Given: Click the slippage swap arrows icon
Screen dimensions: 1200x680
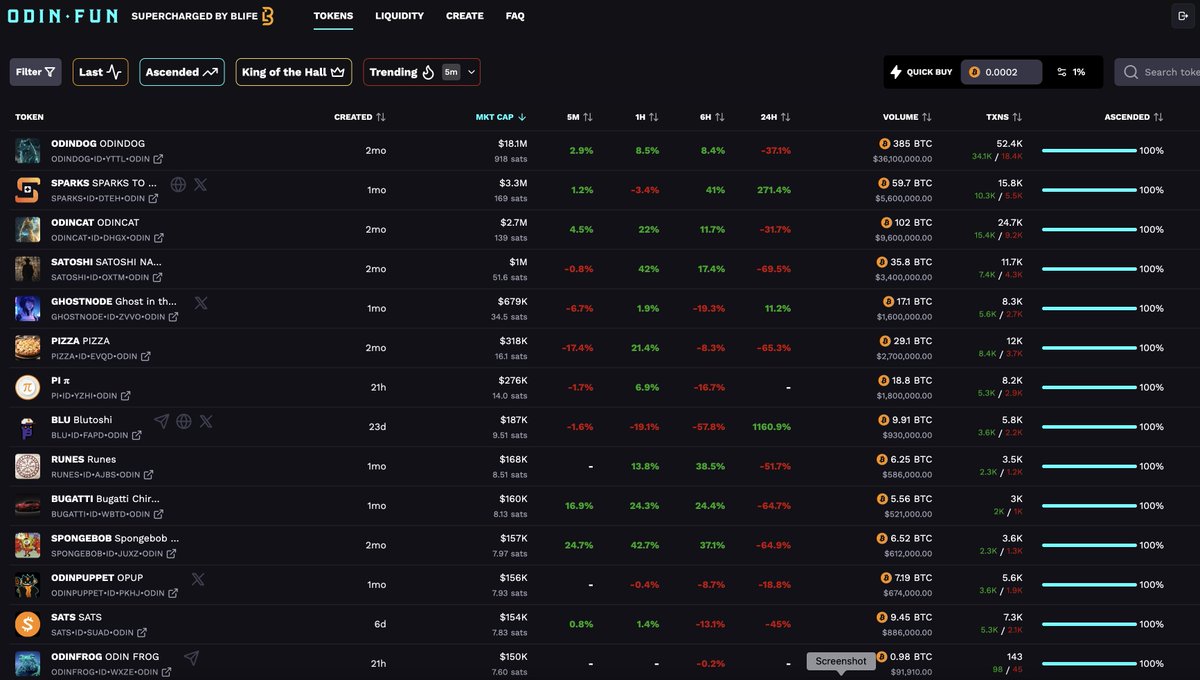Looking at the screenshot, I should click(x=1061, y=72).
